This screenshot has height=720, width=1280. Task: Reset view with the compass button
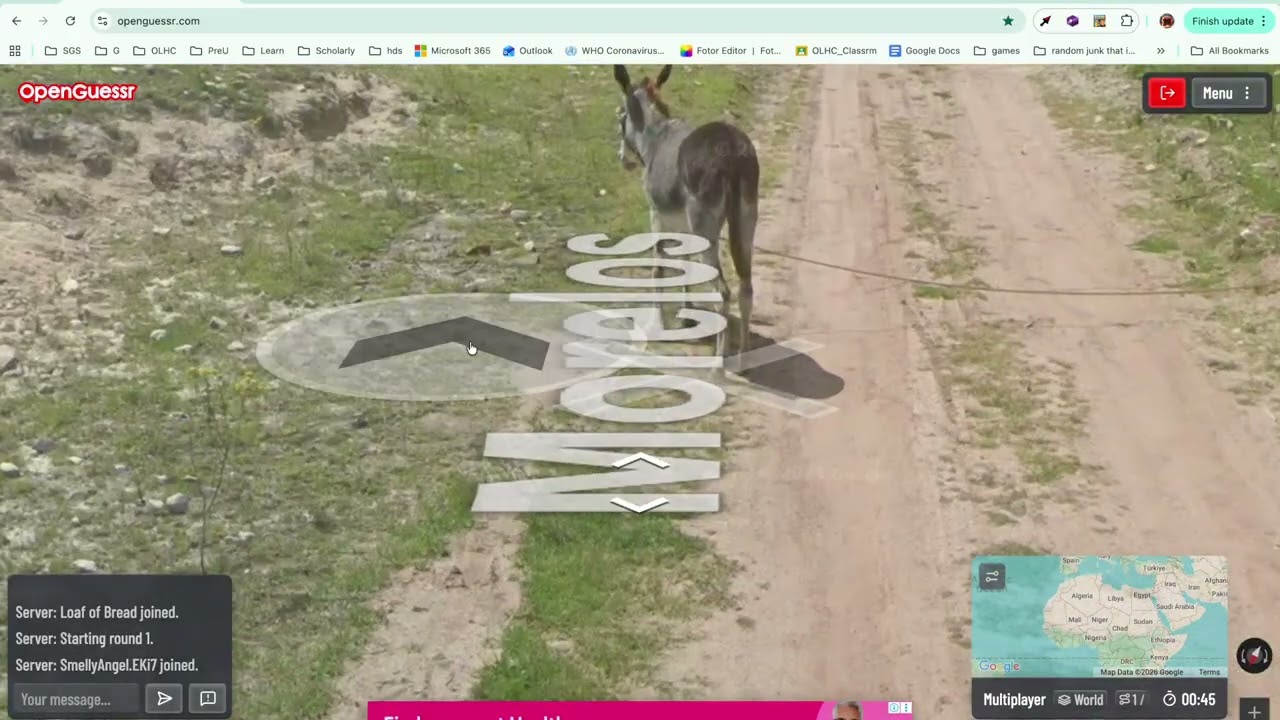(x=1254, y=656)
